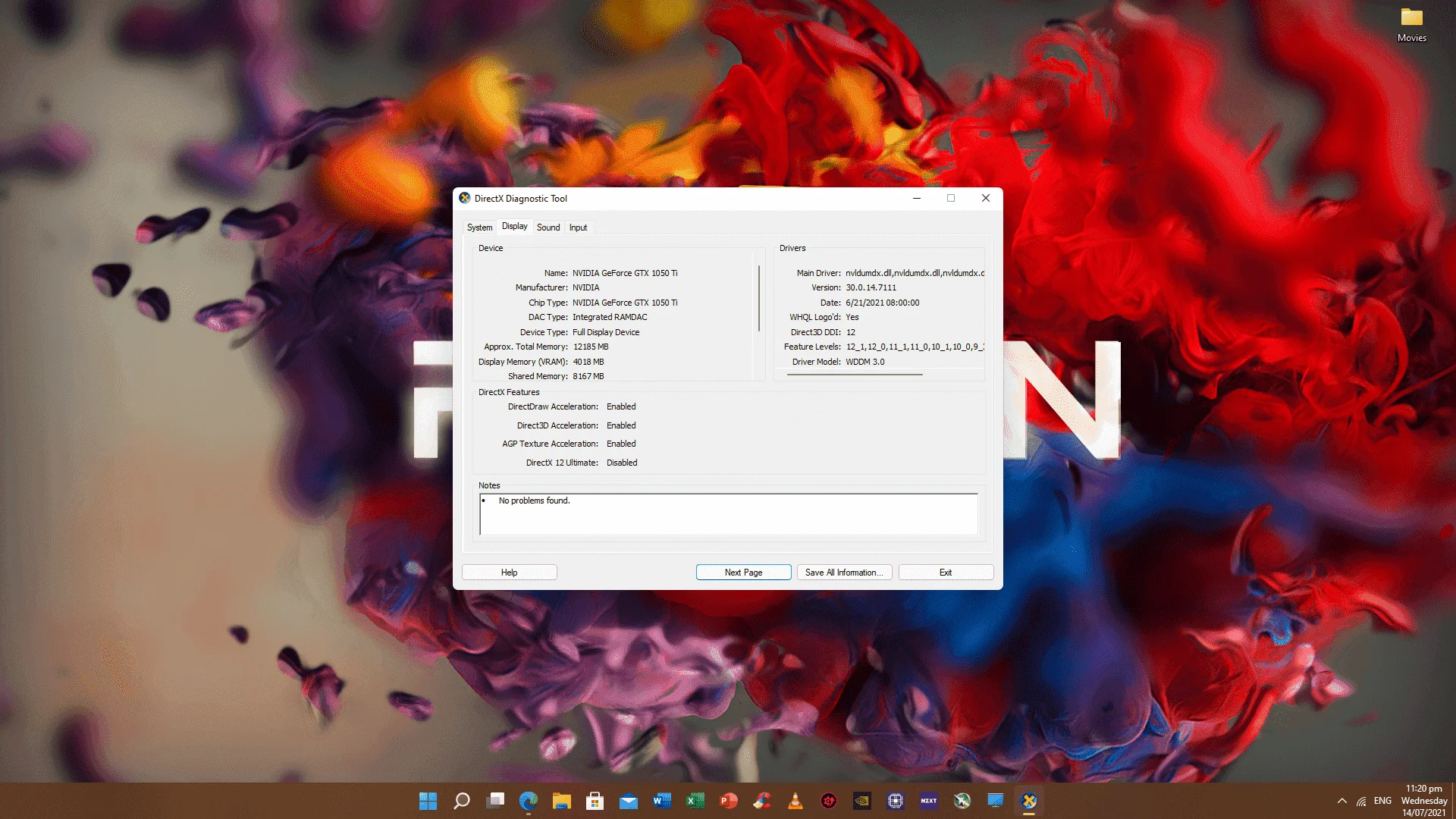Viewport: 1456px width, 819px height.
Task: Click Direct3D Acceleration 'Enabled' value
Action: click(621, 425)
